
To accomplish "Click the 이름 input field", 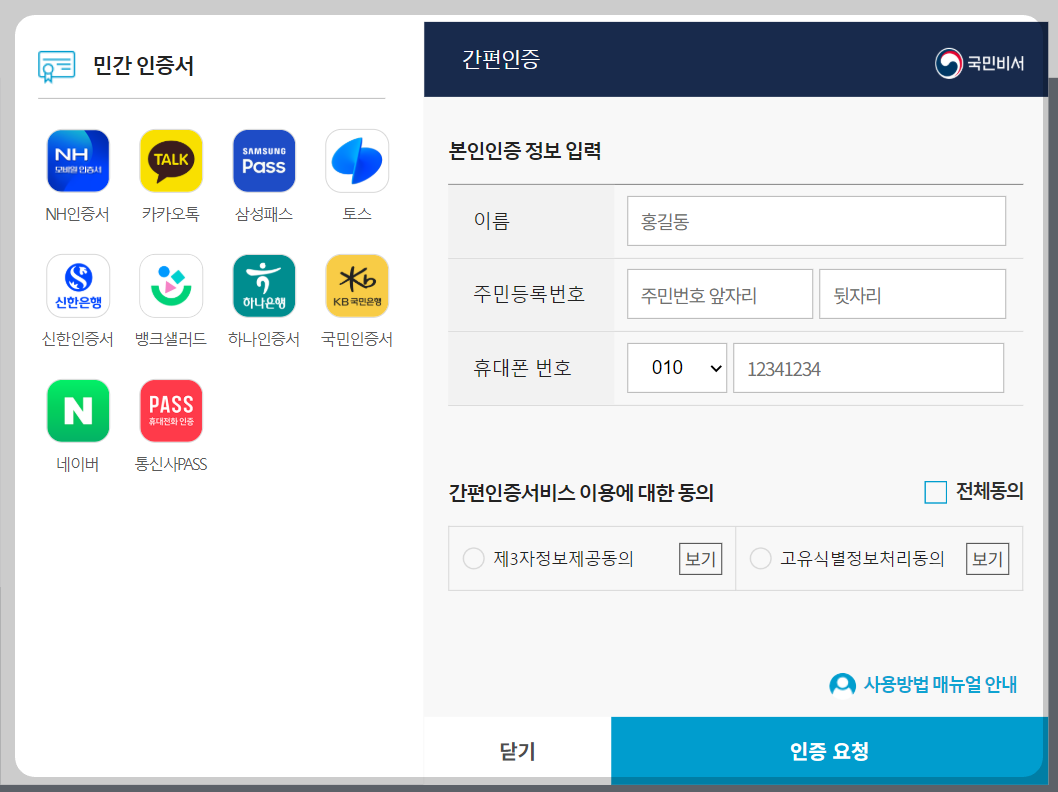I will 816,221.
